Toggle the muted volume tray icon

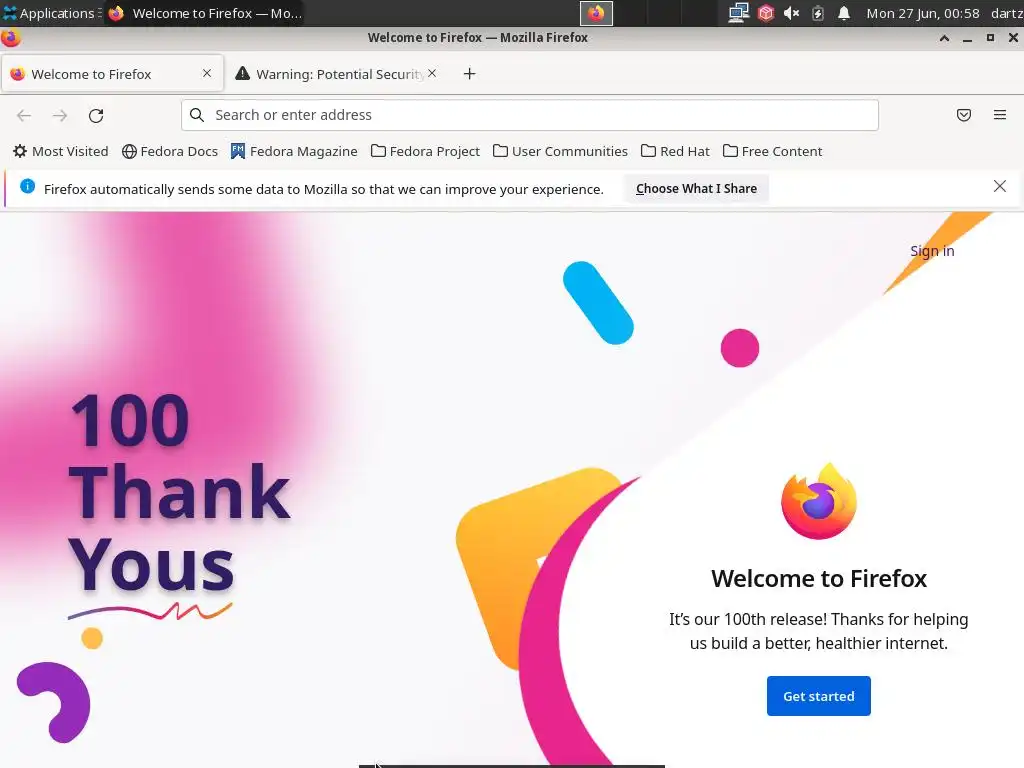coord(792,13)
